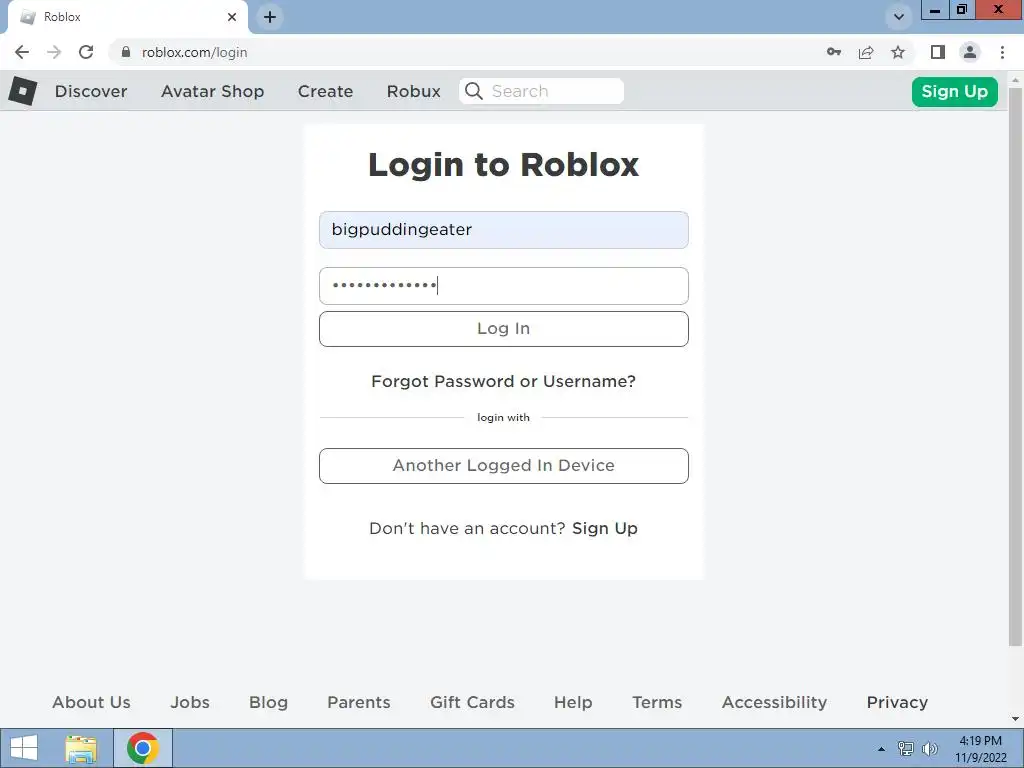Open Privacy footer link
The height and width of the screenshot is (768, 1024).
point(897,702)
